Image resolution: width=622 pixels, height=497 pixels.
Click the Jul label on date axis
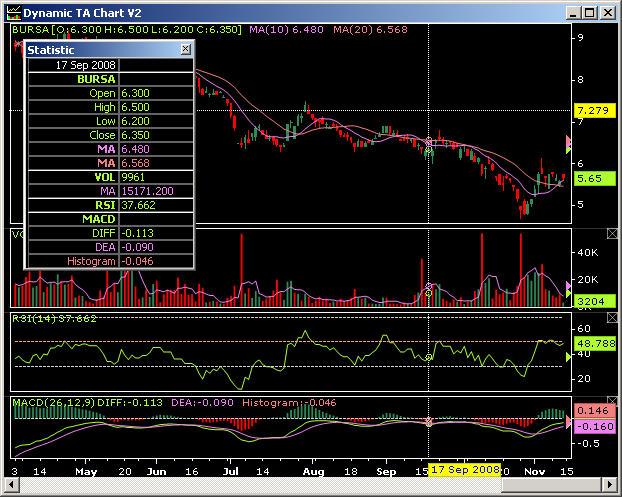coord(230,472)
